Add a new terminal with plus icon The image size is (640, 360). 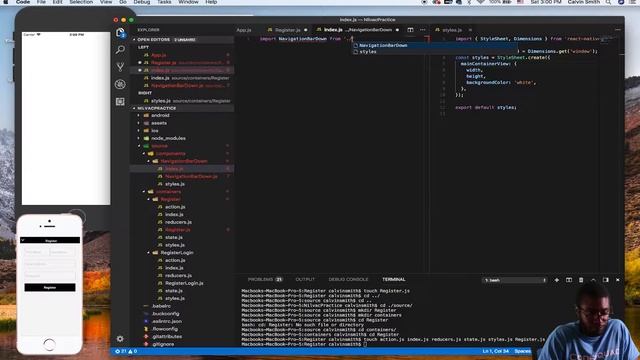click(556, 280)
